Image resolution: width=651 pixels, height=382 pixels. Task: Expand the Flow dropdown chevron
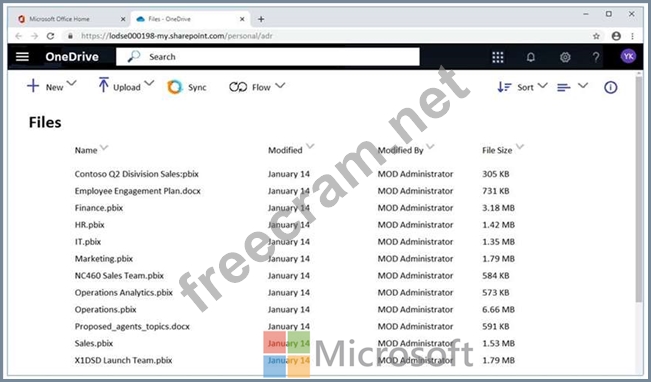tap(280, 85)
